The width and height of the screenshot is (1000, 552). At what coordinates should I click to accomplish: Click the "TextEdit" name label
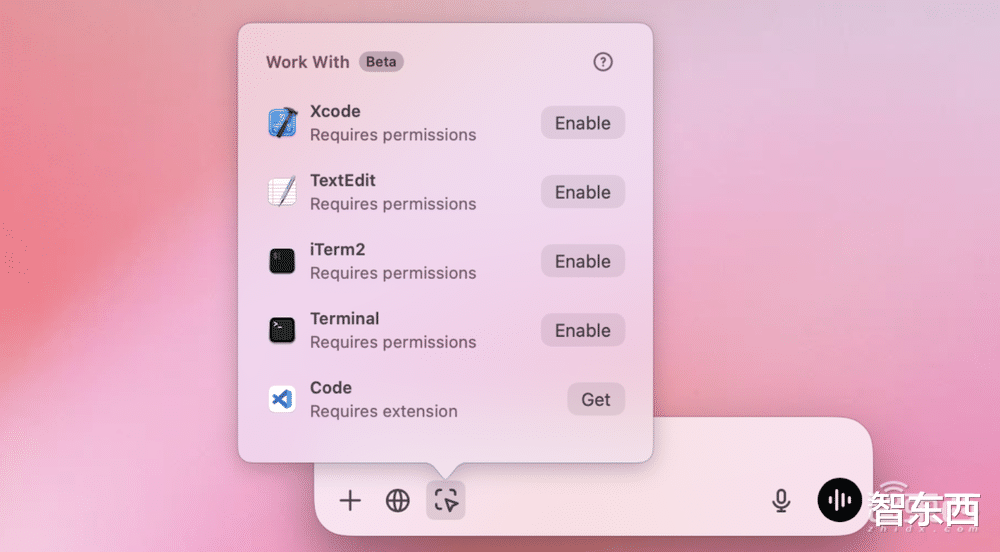click(x=342, y=180)
